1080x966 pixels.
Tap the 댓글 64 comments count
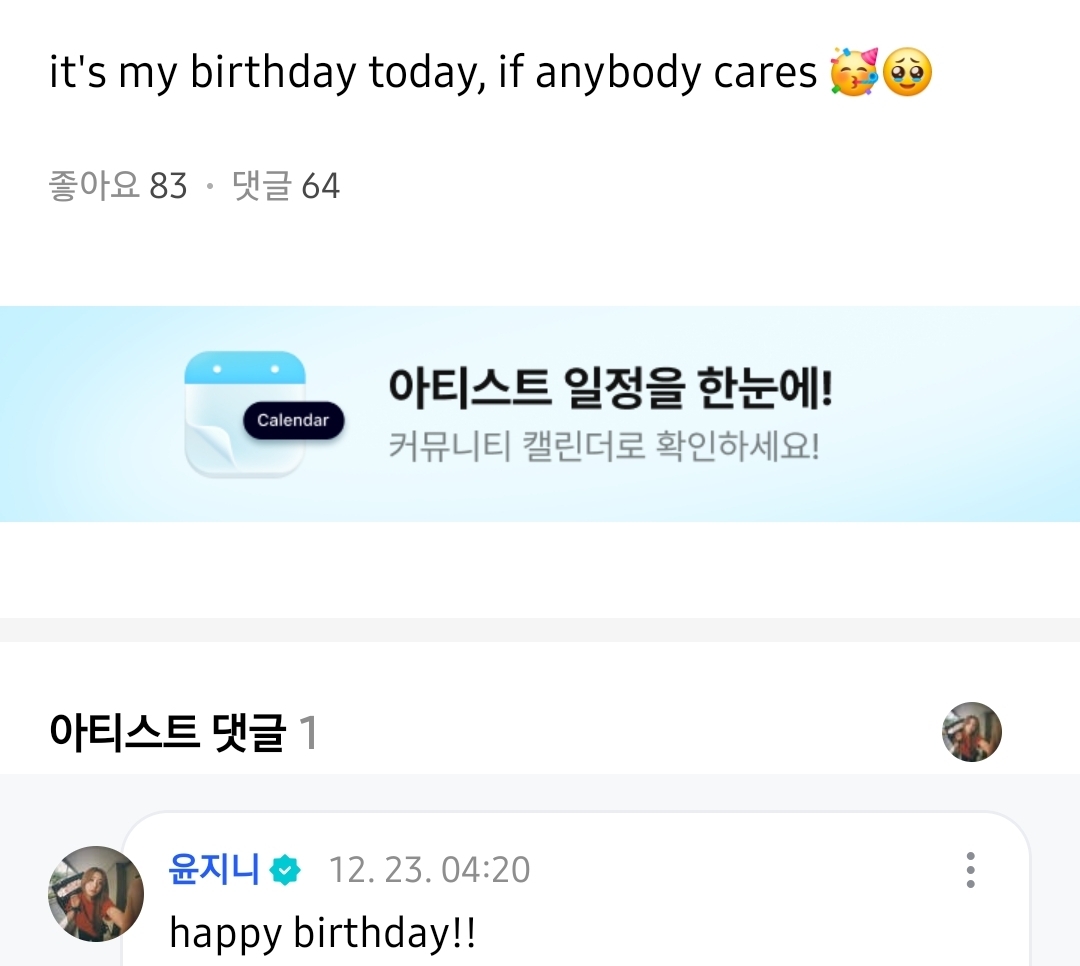click(x=286, y=186)
